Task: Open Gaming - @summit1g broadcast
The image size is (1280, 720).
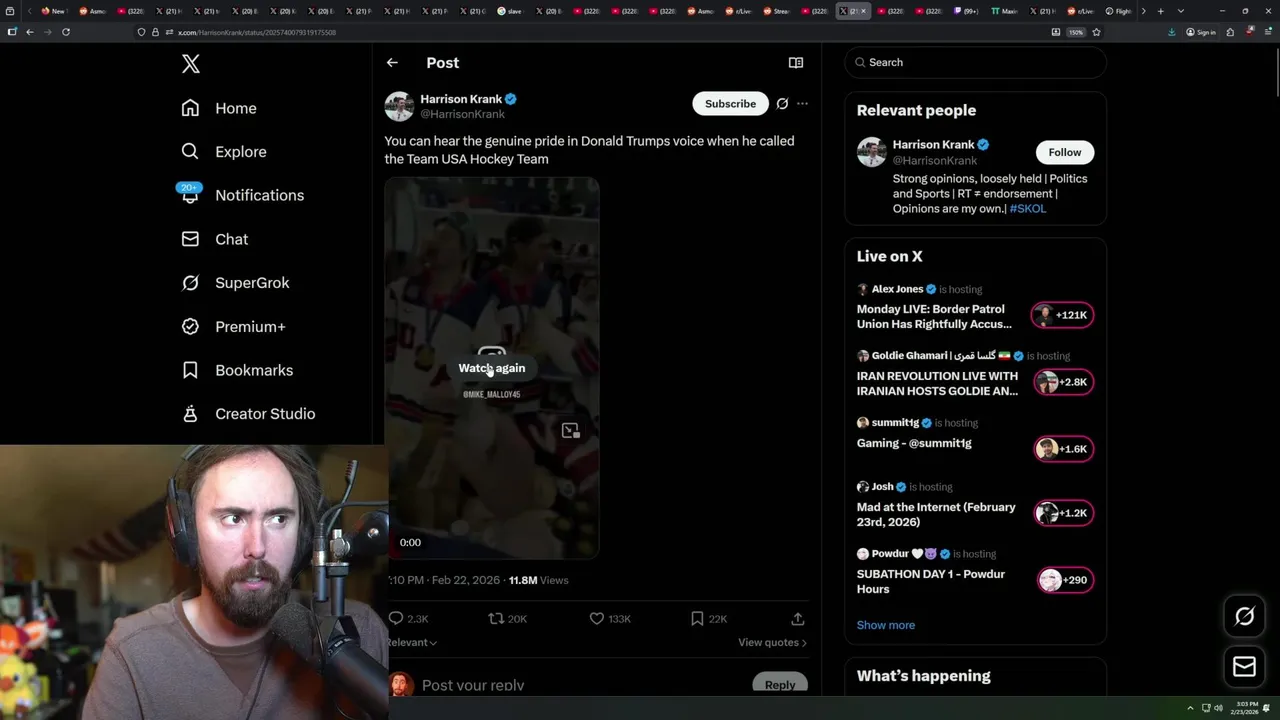Action: [914, 443]
